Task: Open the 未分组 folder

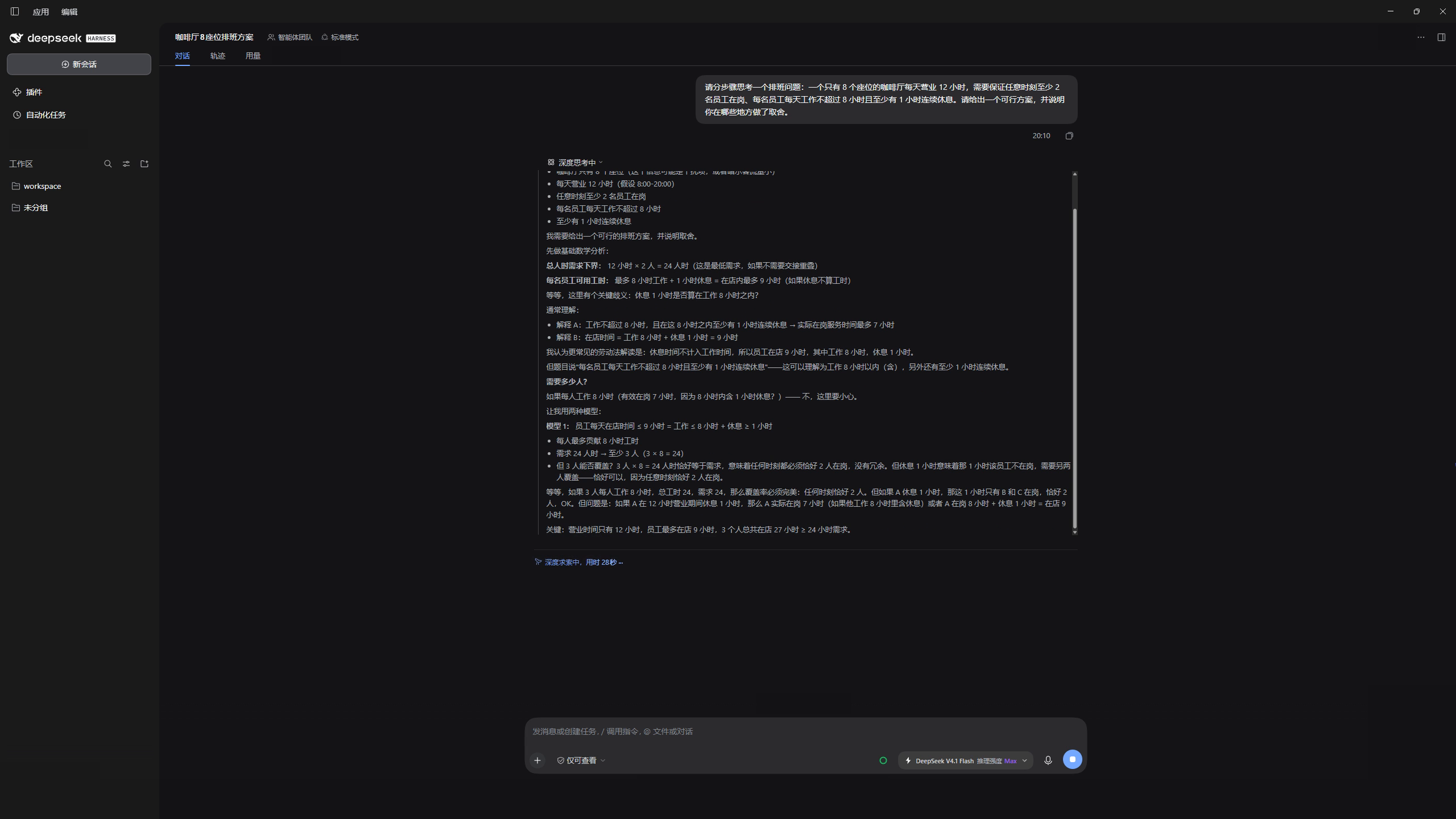Action: [x=79, y=208]
